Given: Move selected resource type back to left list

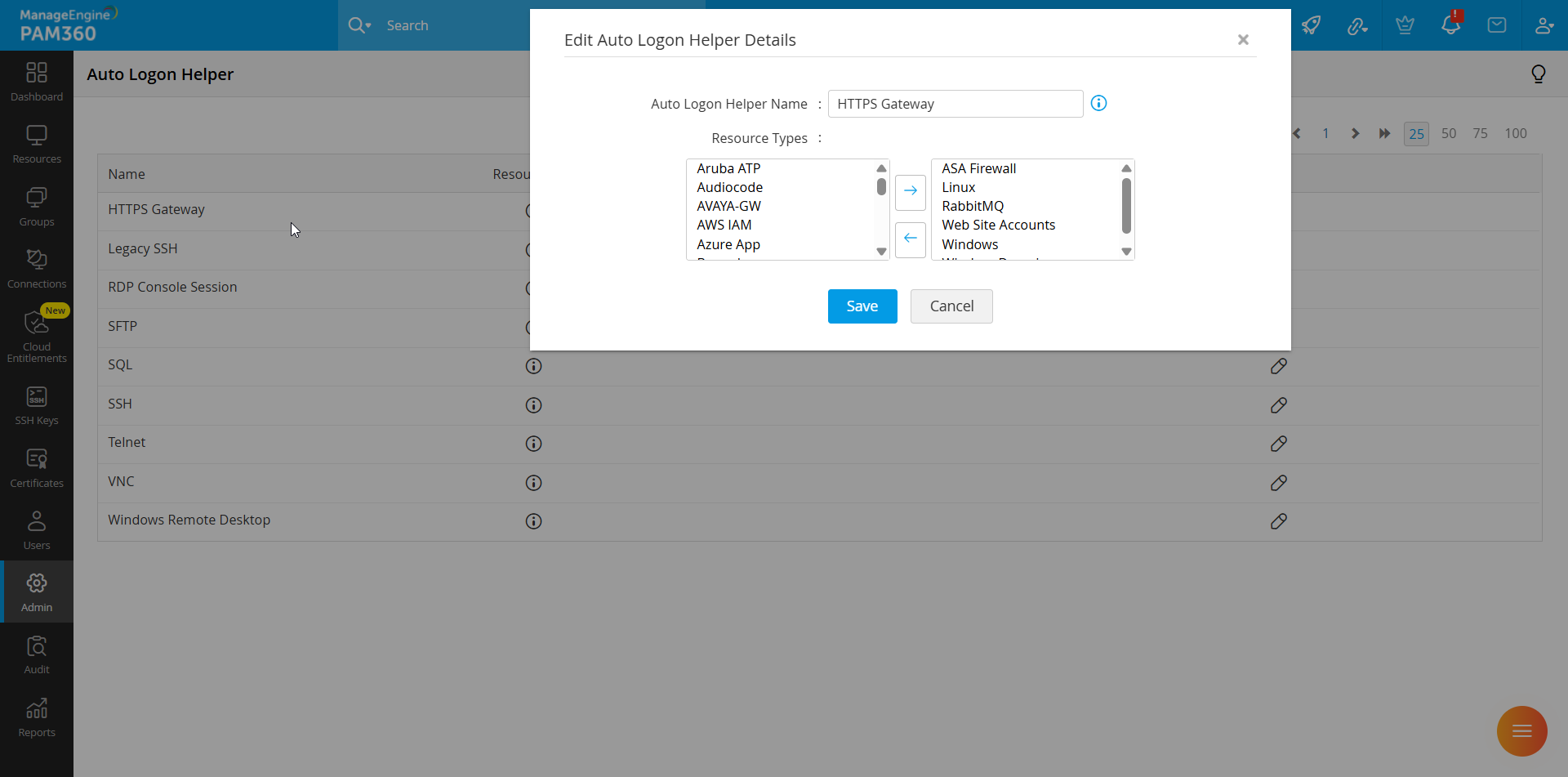Looking at the screenshot, I should pos(911,239).
